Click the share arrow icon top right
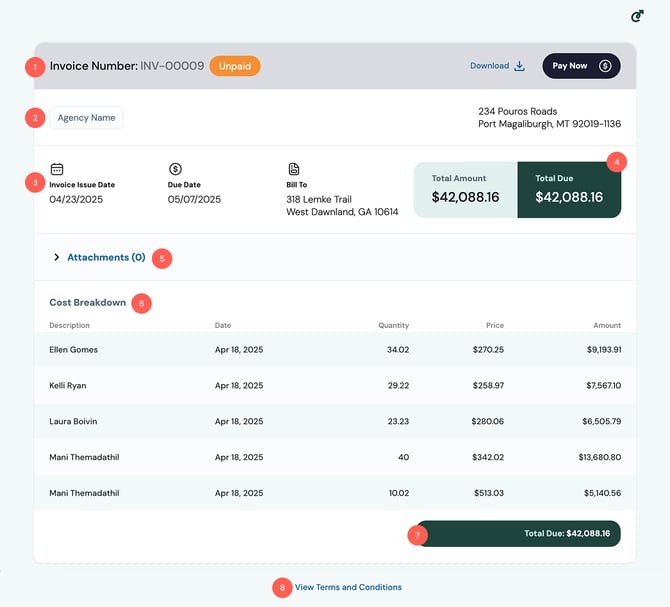The height and width of the screenshot is (607, 670). pos(637,16)
